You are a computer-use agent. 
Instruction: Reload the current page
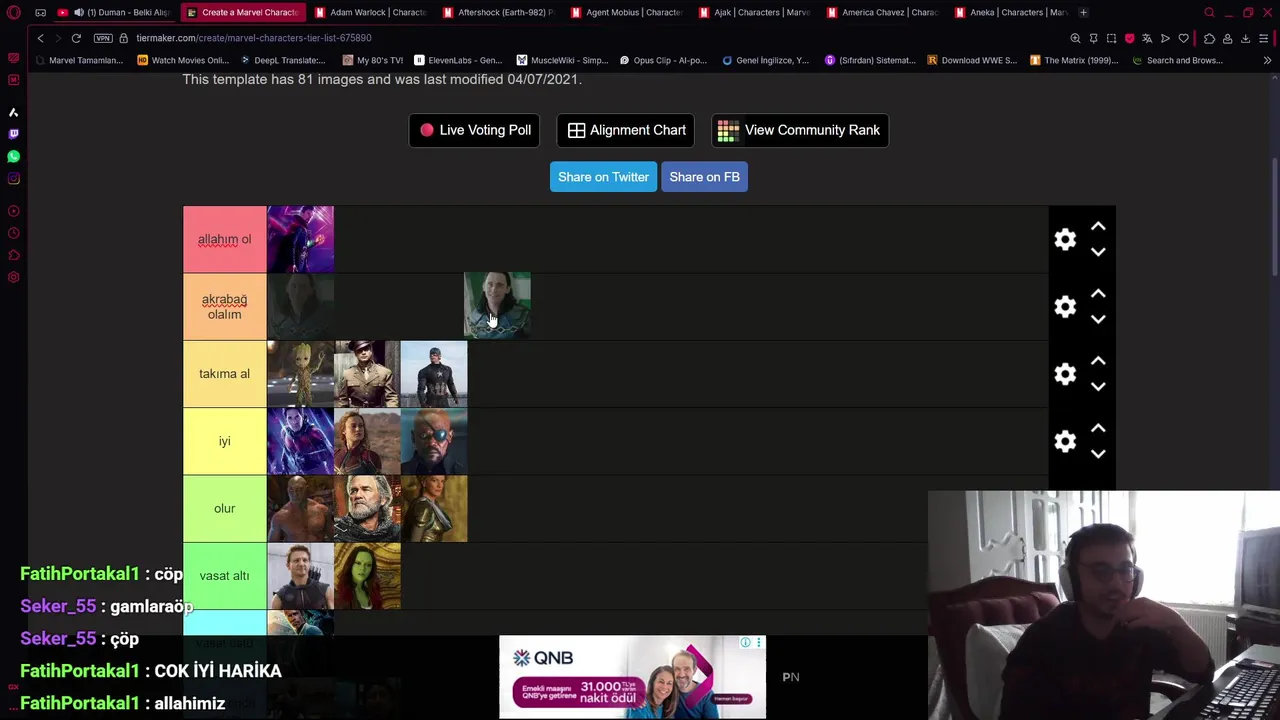pyautogui.click(x=76, y=38)
